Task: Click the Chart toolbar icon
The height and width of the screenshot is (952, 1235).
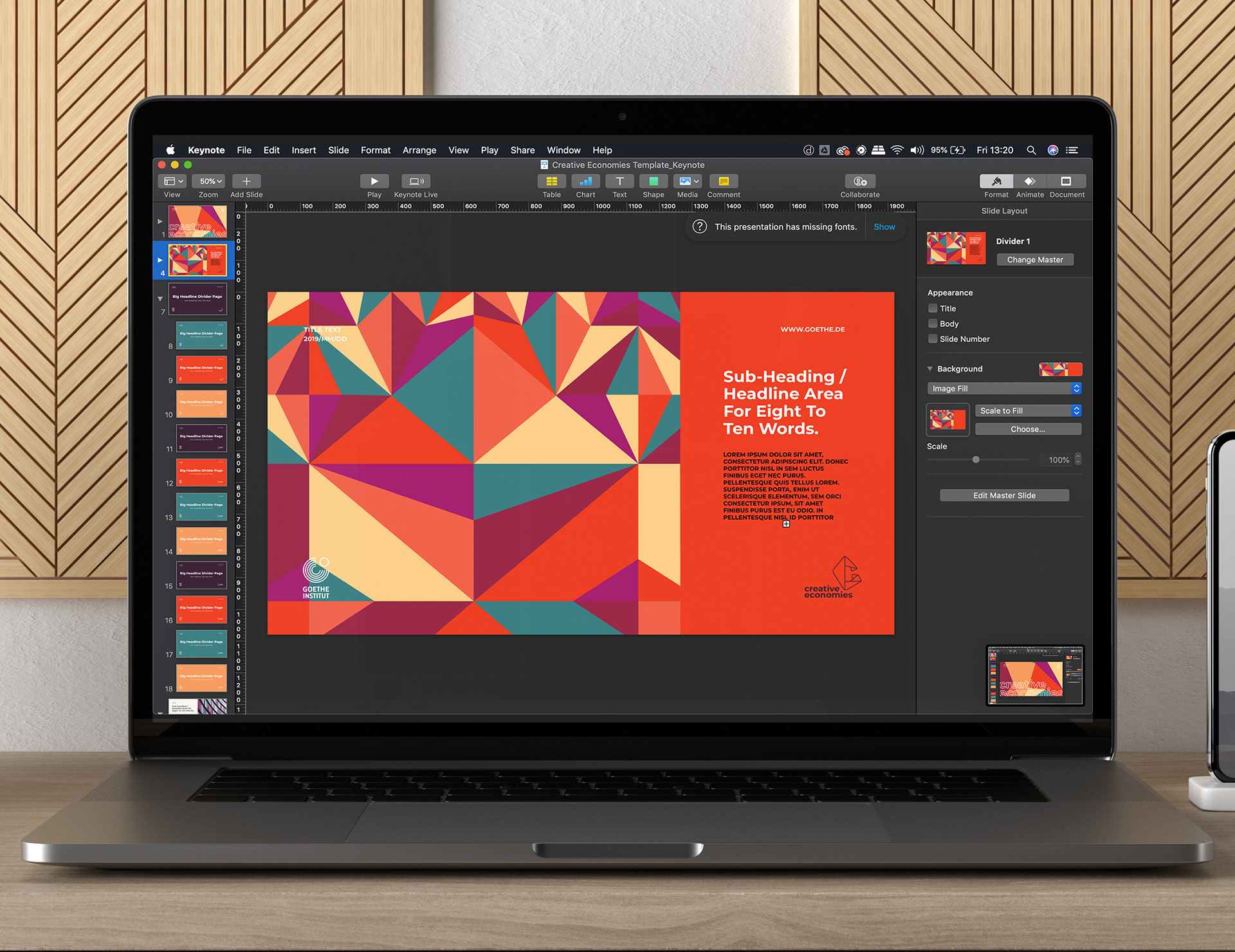Action: click(585, 181)
